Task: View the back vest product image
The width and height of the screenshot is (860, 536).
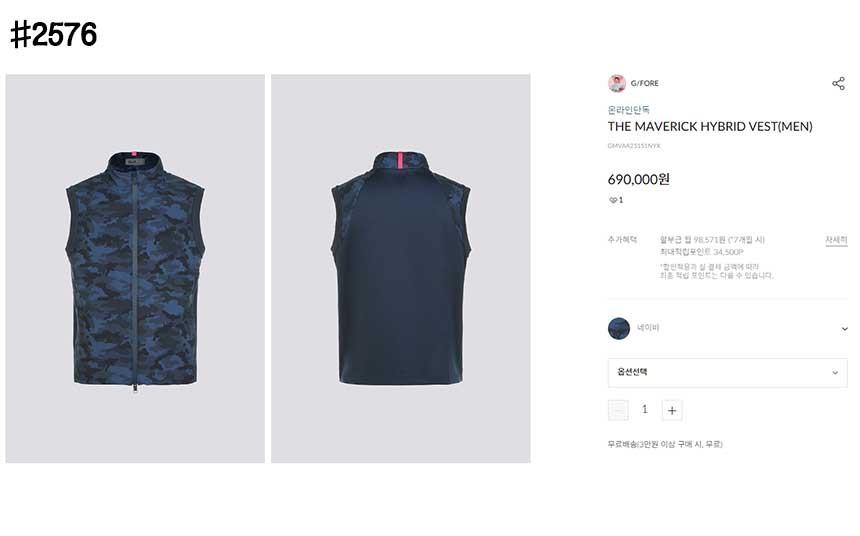Action: click(x=401, y=269)
